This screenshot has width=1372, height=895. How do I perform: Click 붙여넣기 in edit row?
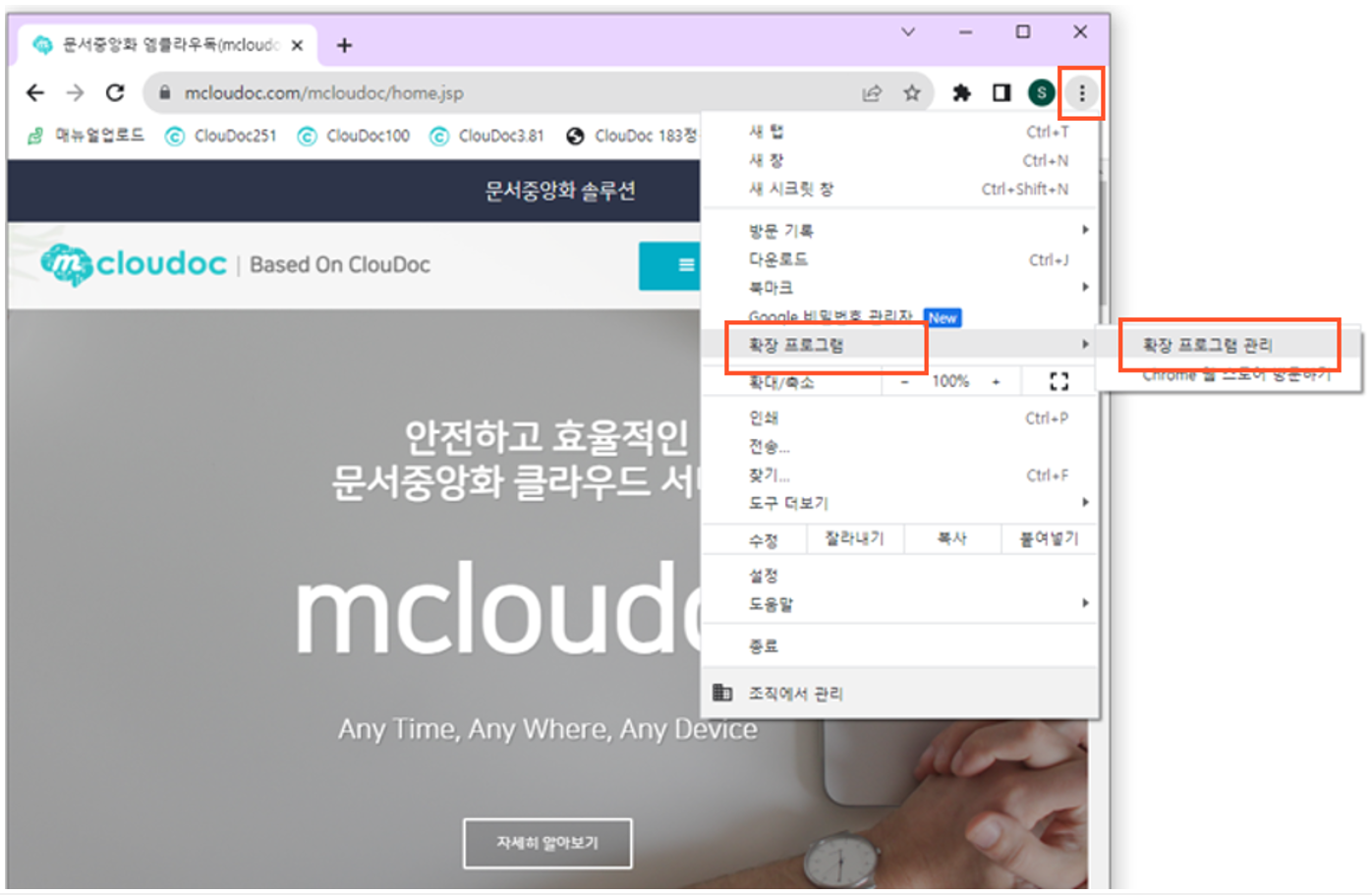coord(1049,538)
